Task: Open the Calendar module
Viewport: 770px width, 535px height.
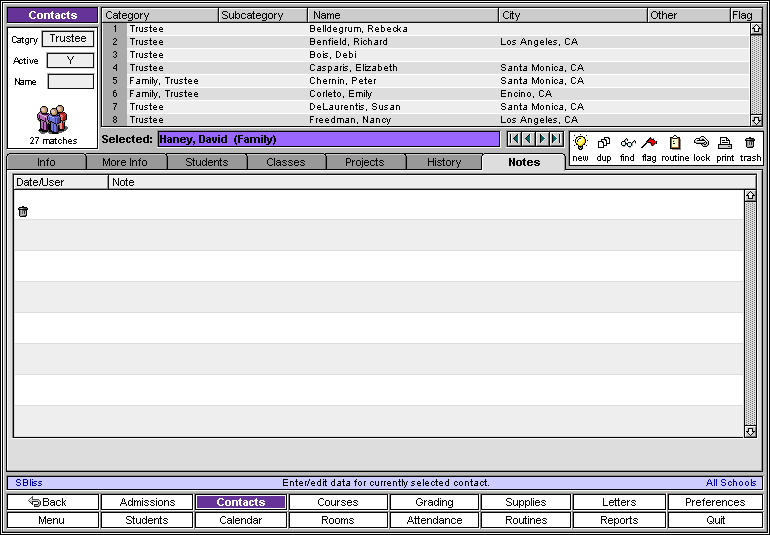Action: (x=241, y=520)
